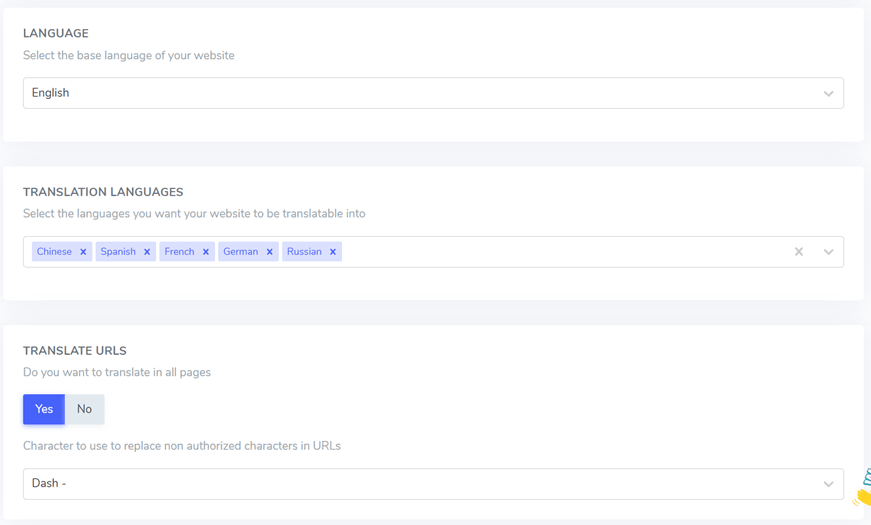Remove the Russian language tag

coord(333,252)
